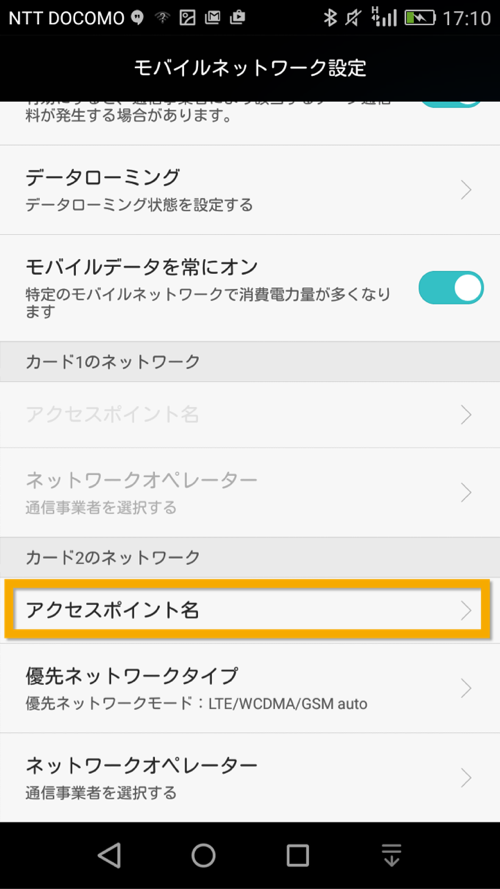
Task: Open recent apps with the square button
Action: point(298,854)
